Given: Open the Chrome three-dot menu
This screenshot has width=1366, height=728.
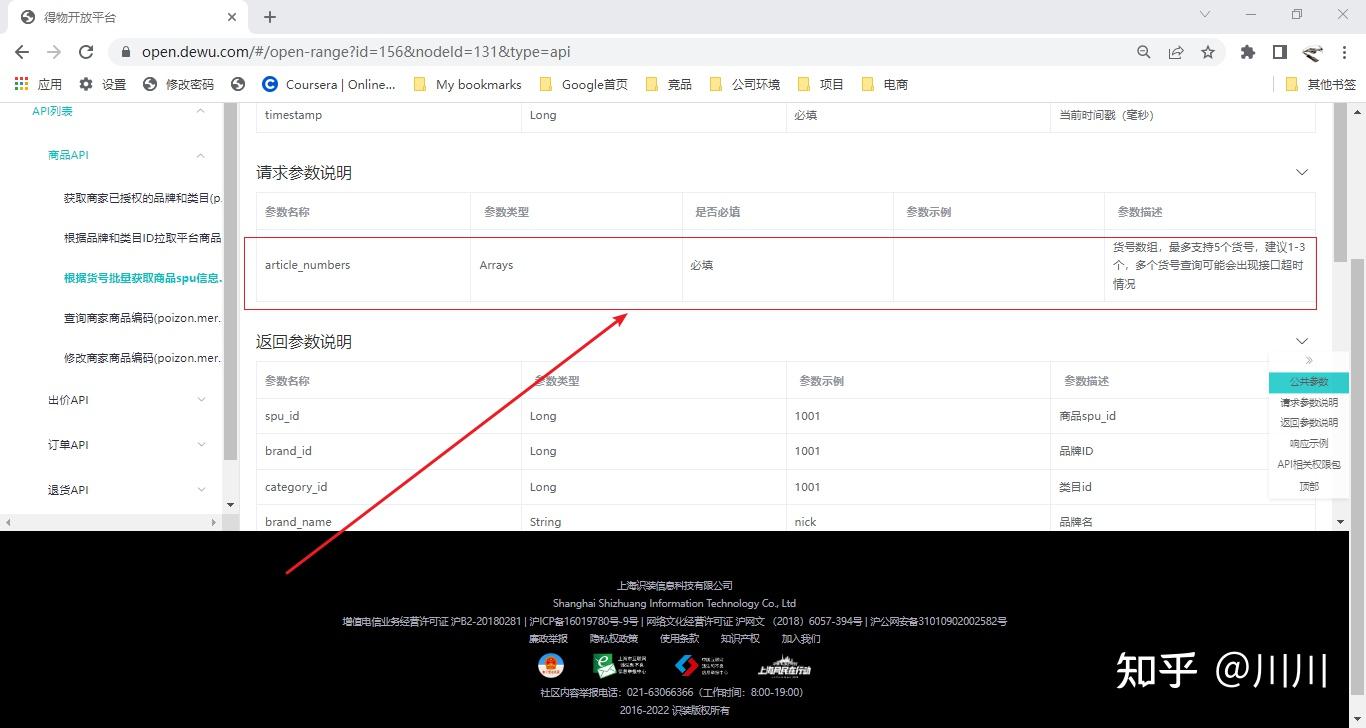Looking at the screenshot, I should tap(1345, 51).
